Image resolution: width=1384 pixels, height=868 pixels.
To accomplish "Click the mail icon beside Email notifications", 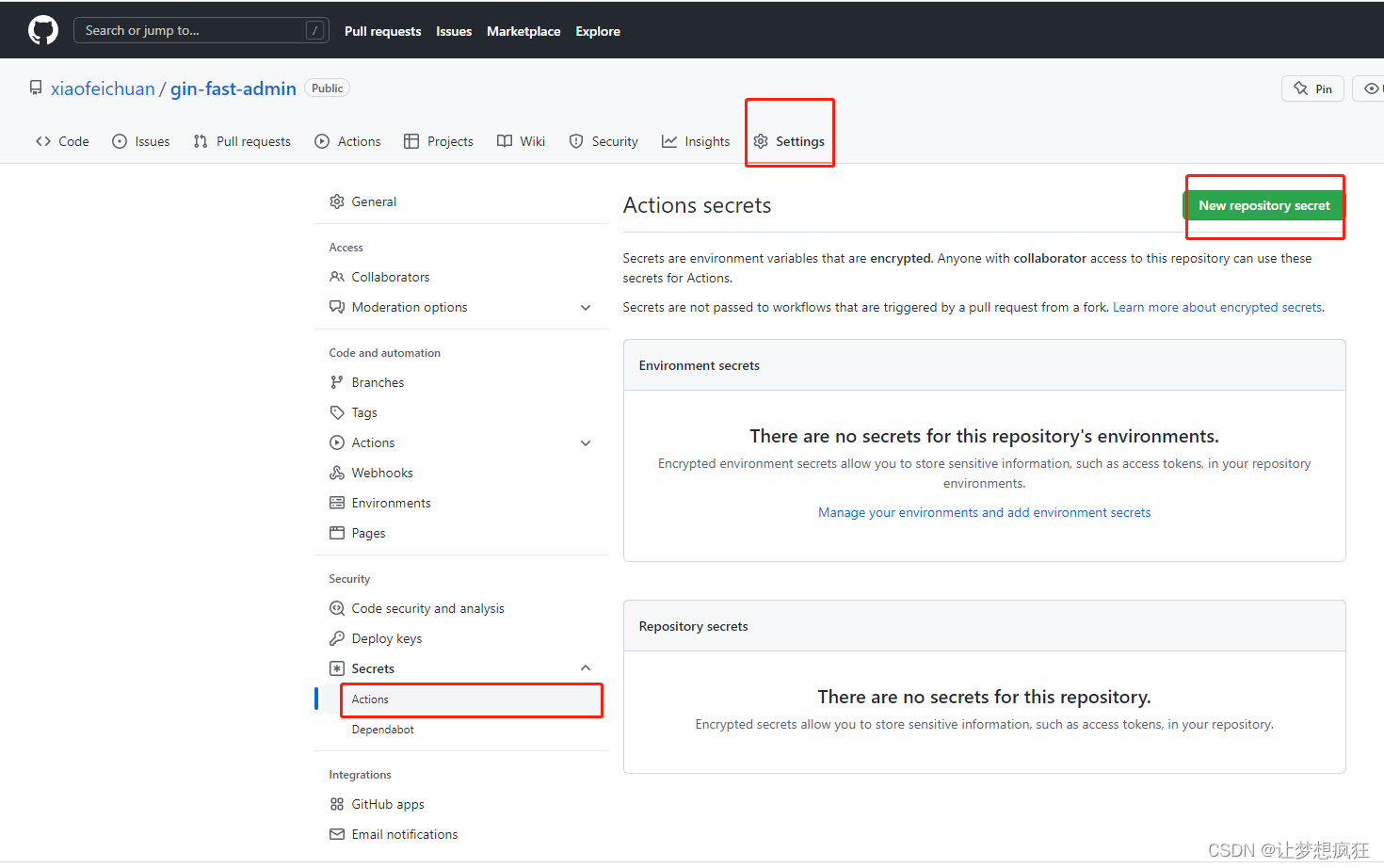I will coord(337,834).
